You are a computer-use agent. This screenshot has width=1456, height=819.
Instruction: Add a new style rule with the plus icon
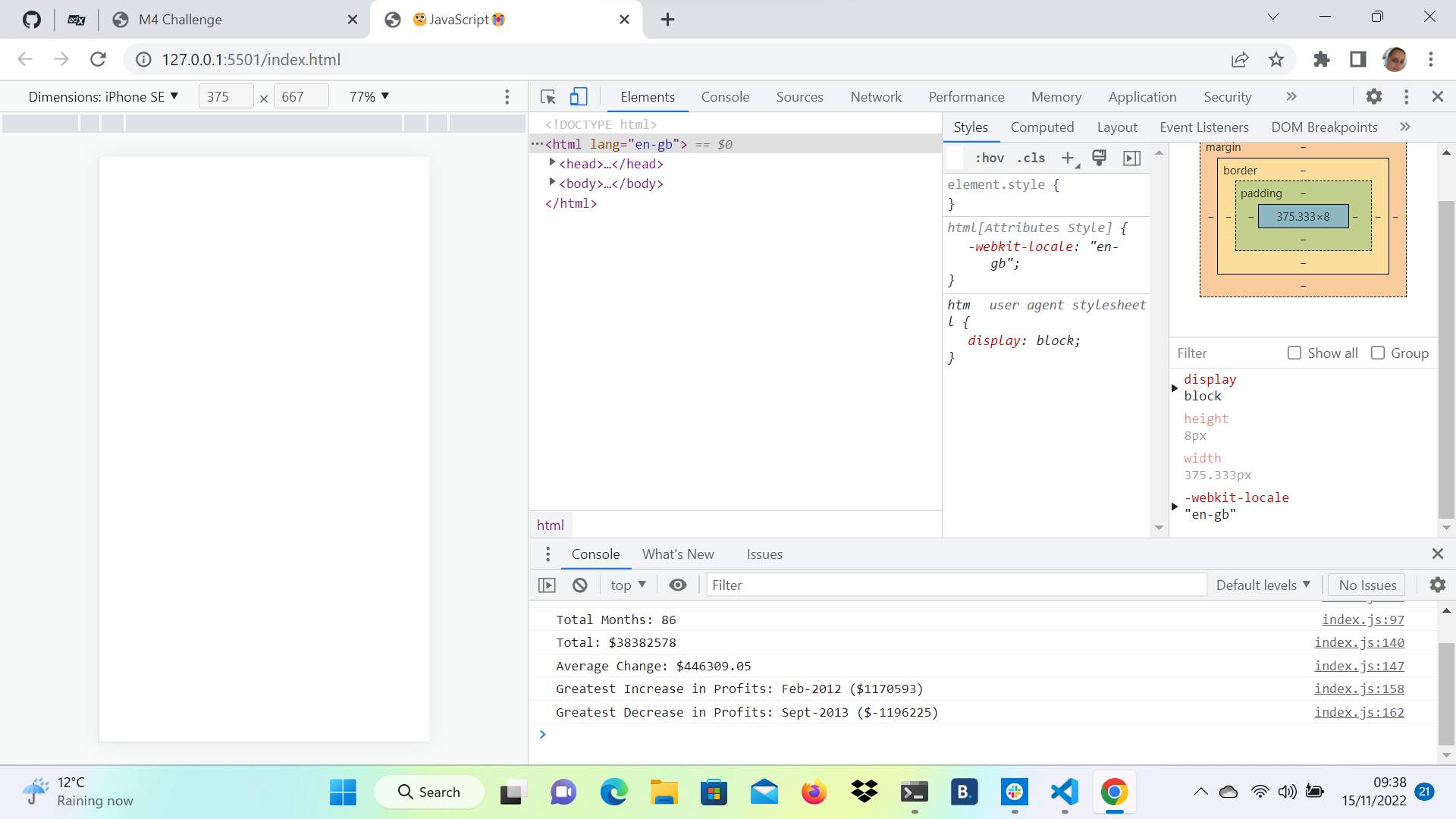(x=1068, y=158)
